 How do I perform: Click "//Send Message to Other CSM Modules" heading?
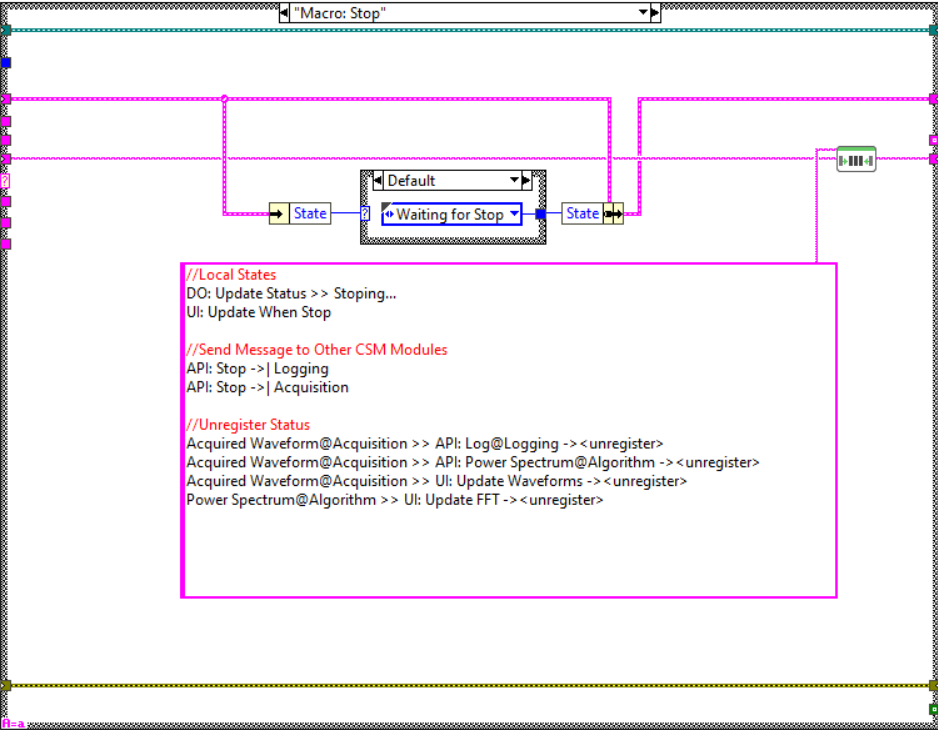click(317, 349)
